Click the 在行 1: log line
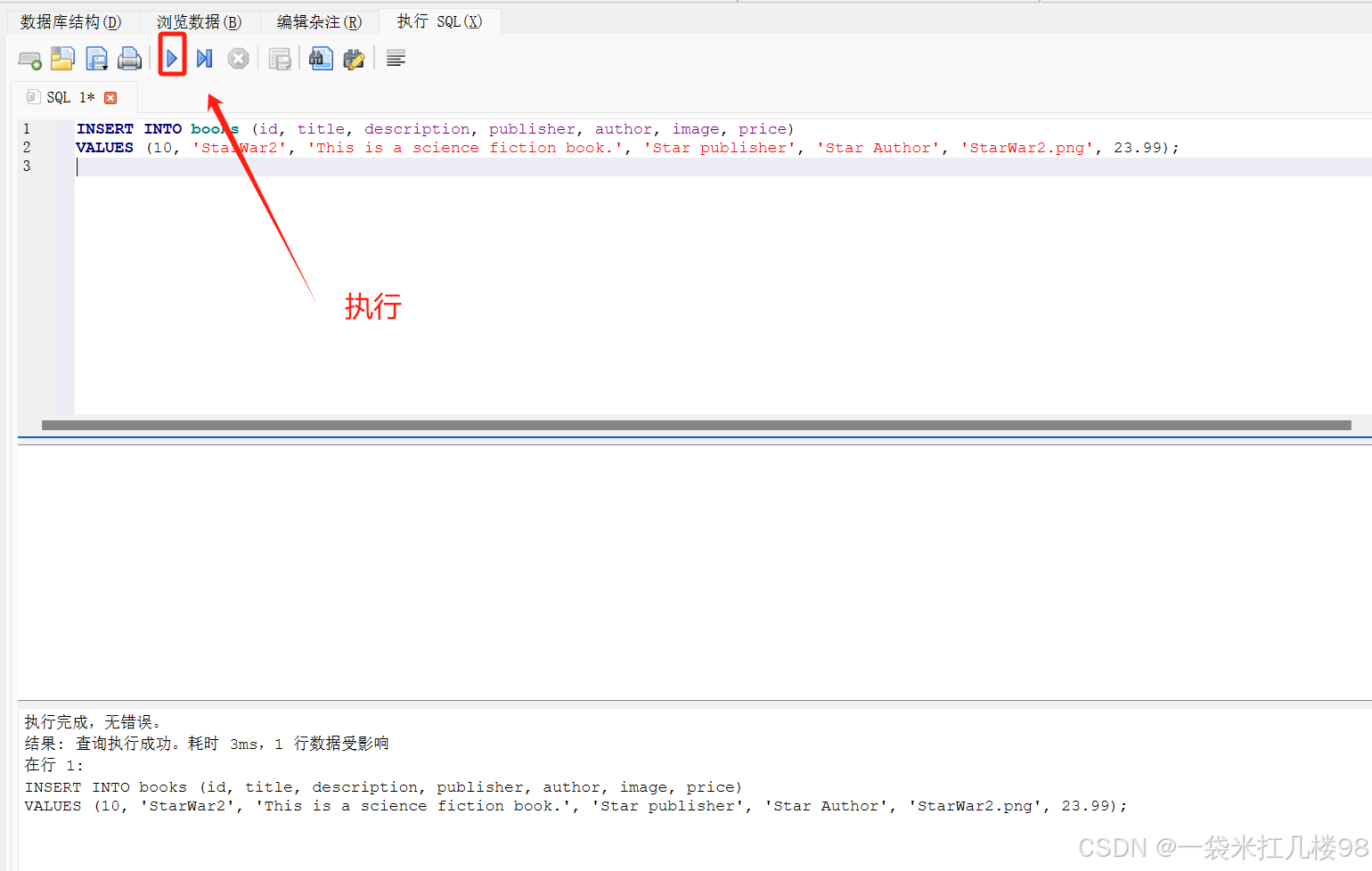This screenshot has width=1372, height=871. pos(53,765)
